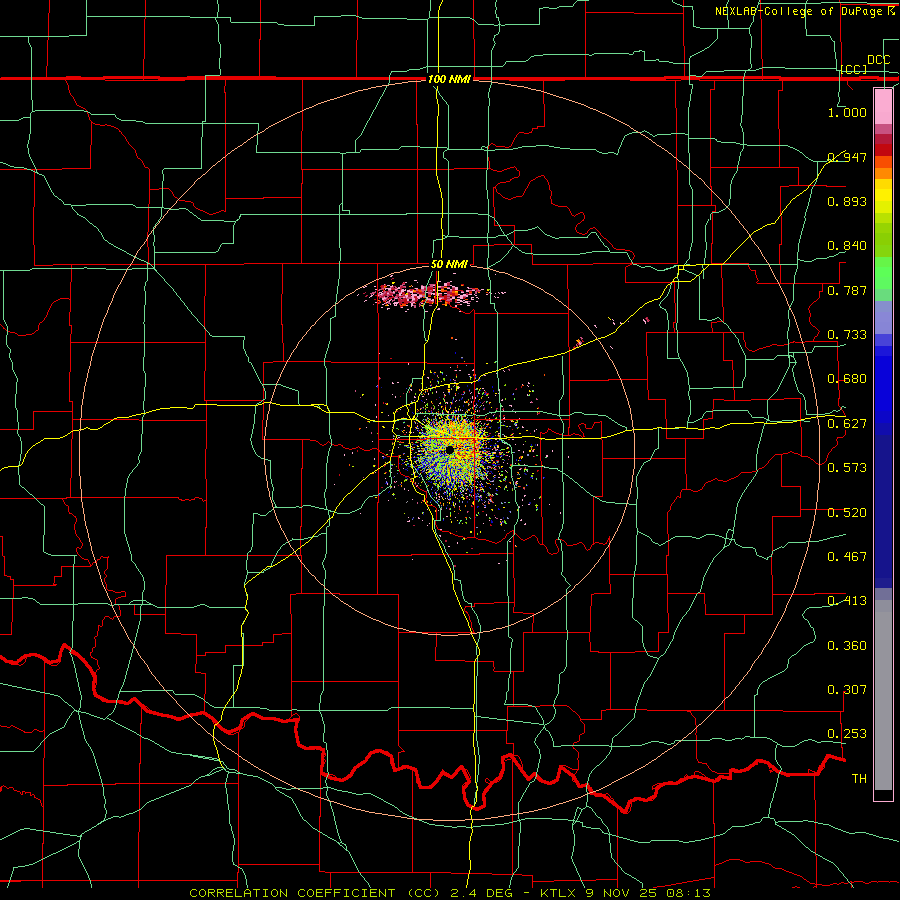
Task: Pick the lavender color bar segment
Action: tap(883, 317)
